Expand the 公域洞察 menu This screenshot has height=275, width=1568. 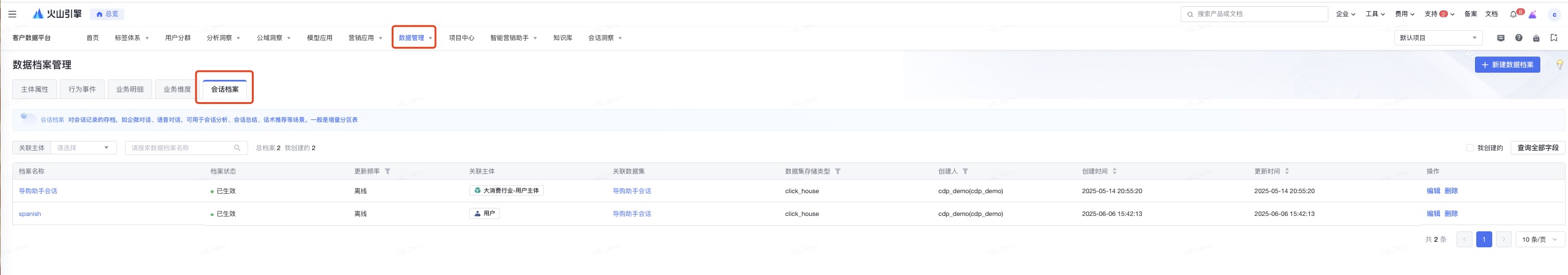point(273,38)
